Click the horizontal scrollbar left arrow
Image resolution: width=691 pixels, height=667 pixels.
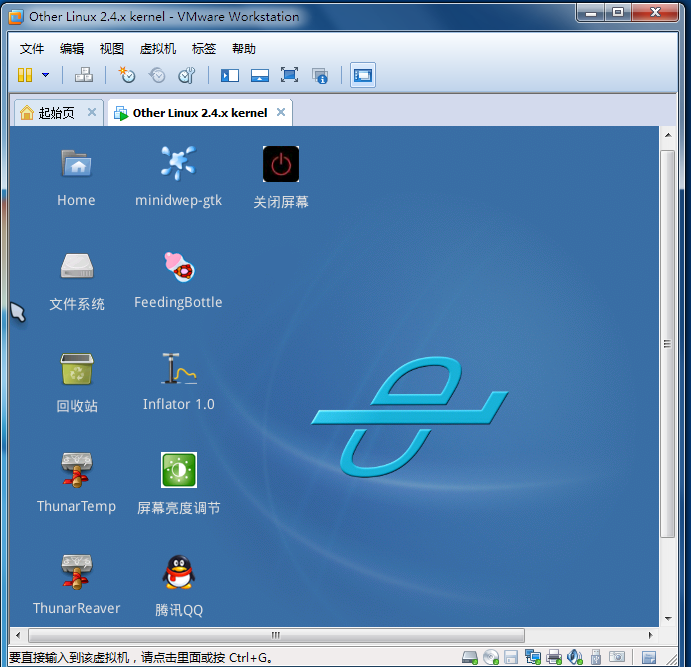click(x=18, y=635)
